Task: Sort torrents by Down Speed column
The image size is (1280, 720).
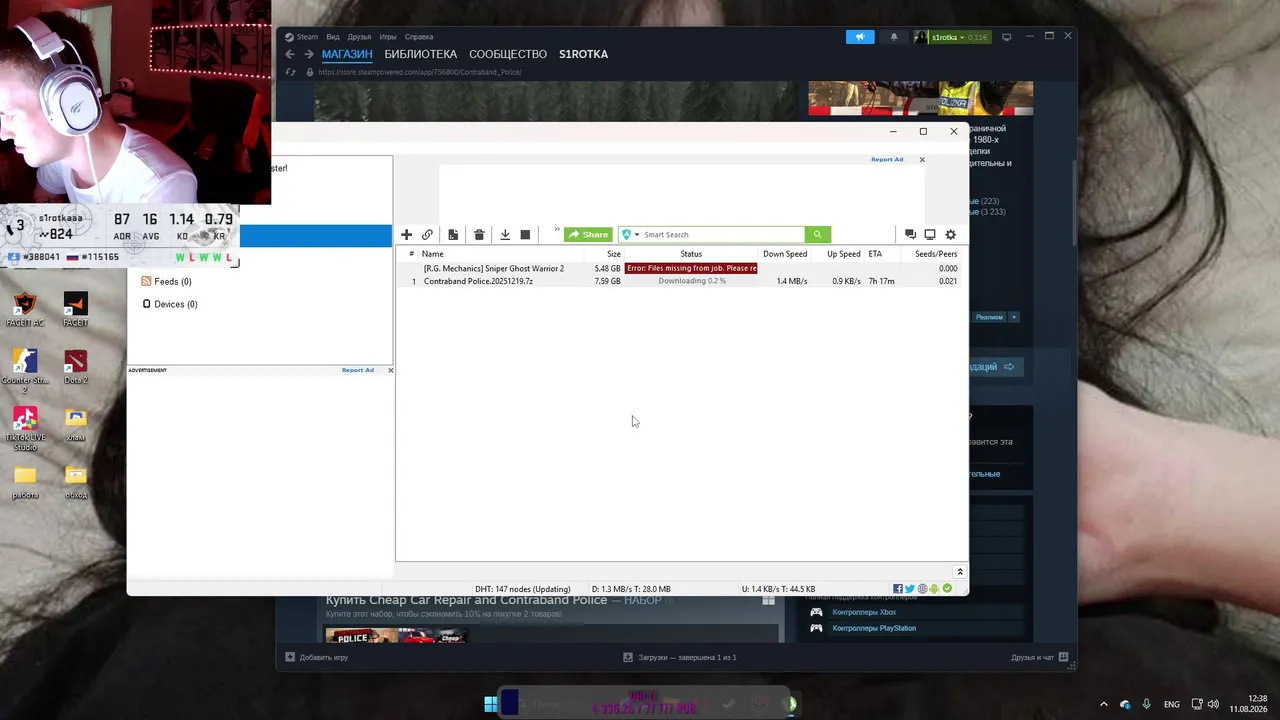Action: pyautogui.click(x=785, y=254)
